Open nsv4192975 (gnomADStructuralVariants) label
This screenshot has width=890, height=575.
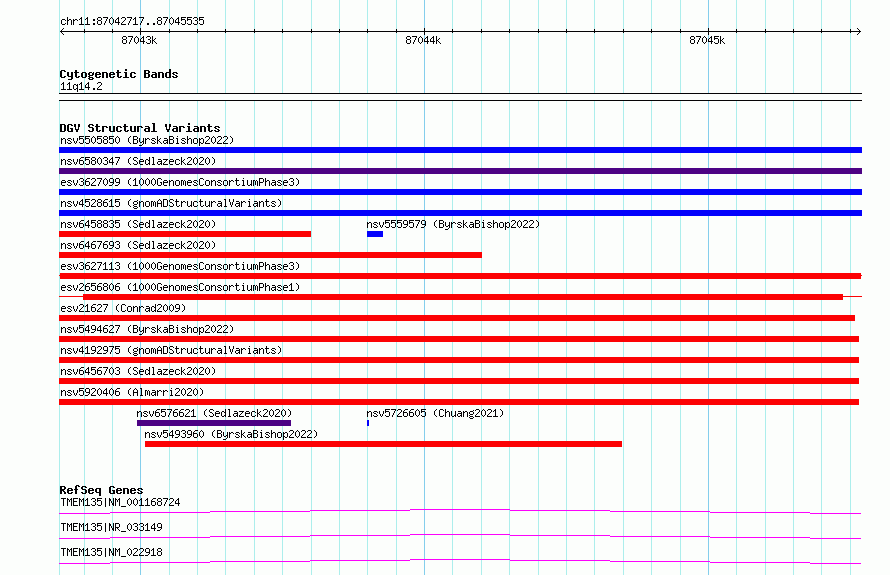coord(171,350)
